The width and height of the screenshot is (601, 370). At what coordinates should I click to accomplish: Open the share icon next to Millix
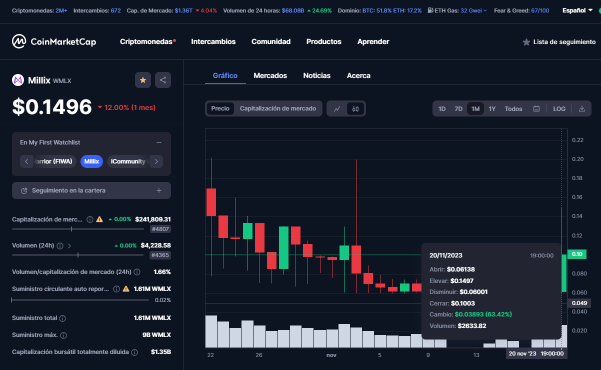tap(163, 80)
